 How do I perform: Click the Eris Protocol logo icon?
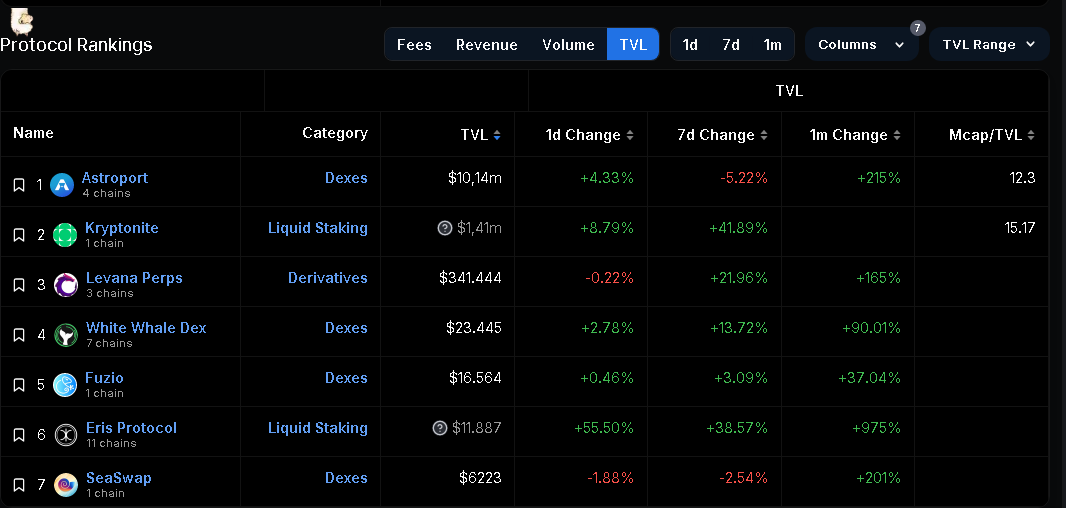point(66,435)
